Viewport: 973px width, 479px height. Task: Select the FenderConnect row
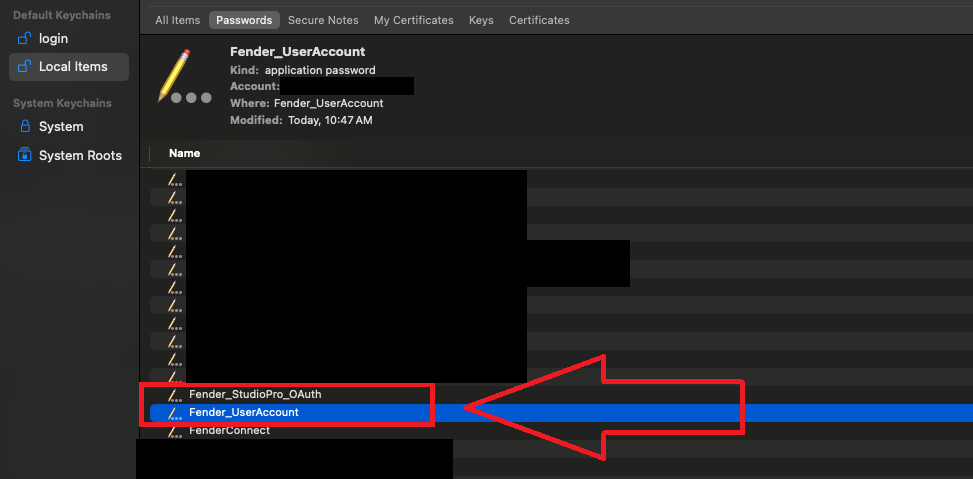coord(562,430)
